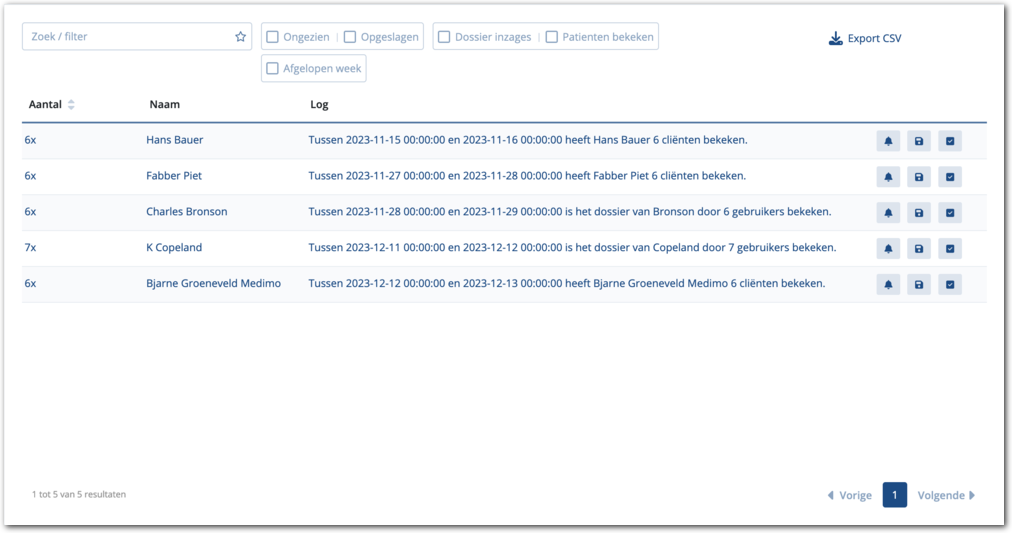The width and height of the screenshot is (1012, 533).
Task: Enable the Ongezien checkbox
Action: pos(272,37)
